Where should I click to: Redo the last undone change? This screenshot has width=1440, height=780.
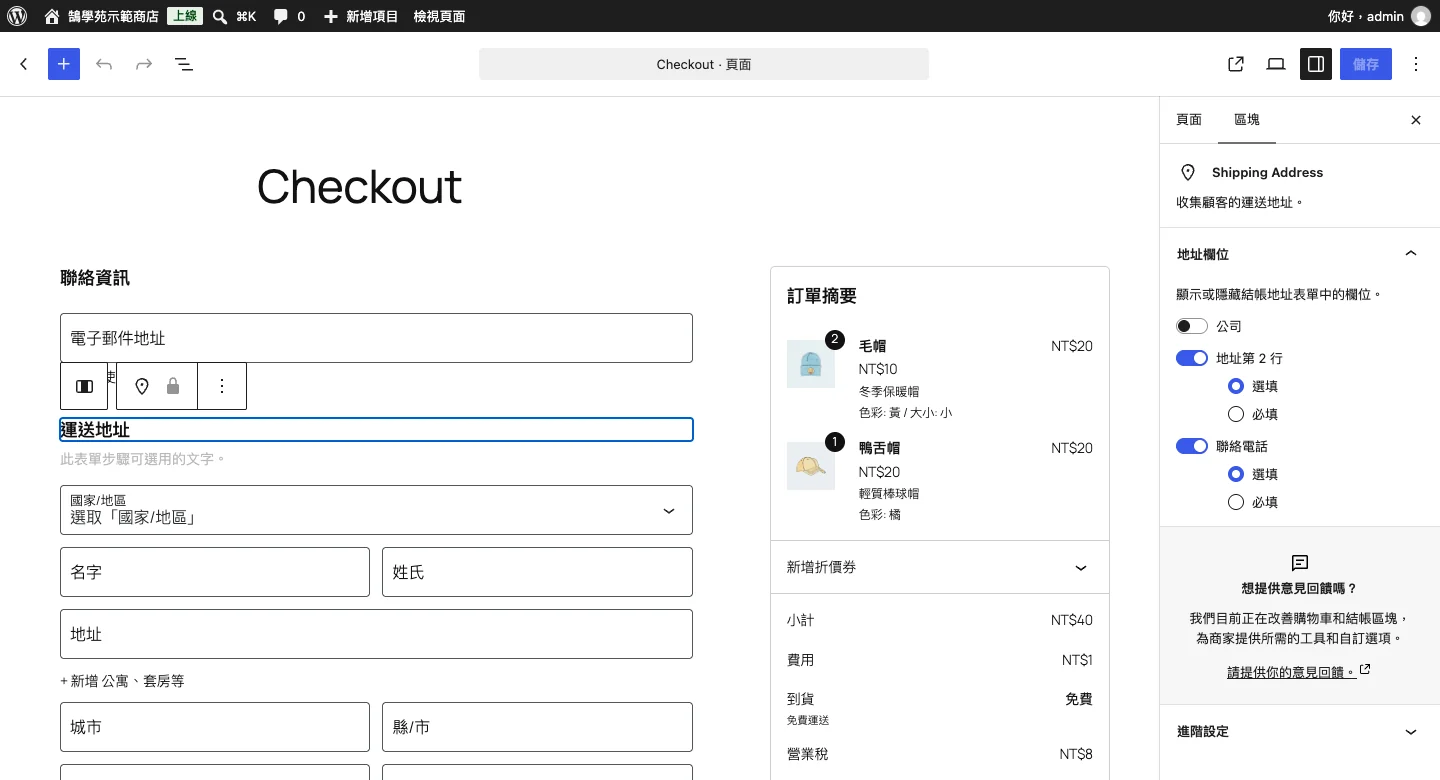144,64
